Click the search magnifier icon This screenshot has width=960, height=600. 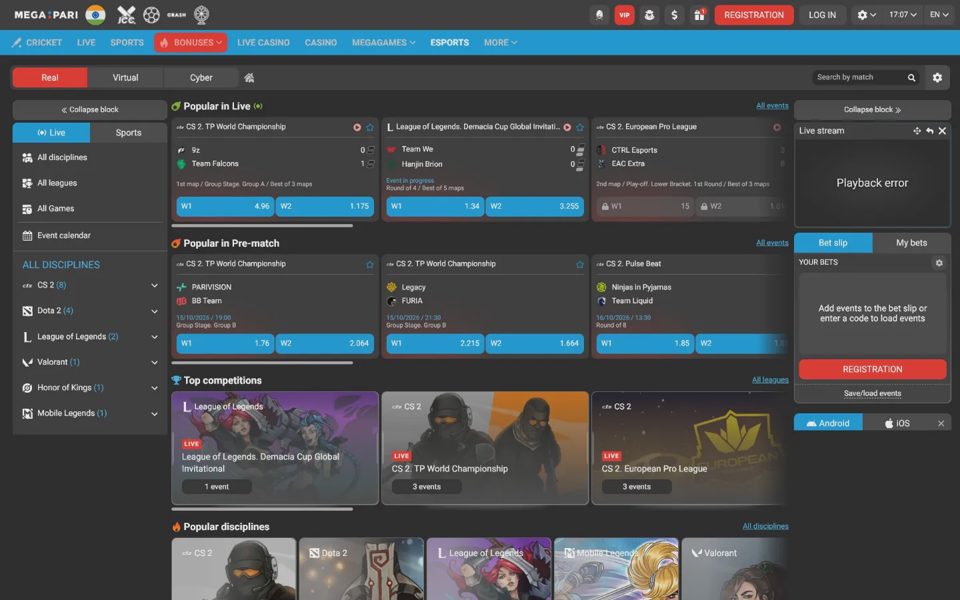pyautogui.click(x=911, y=78)
